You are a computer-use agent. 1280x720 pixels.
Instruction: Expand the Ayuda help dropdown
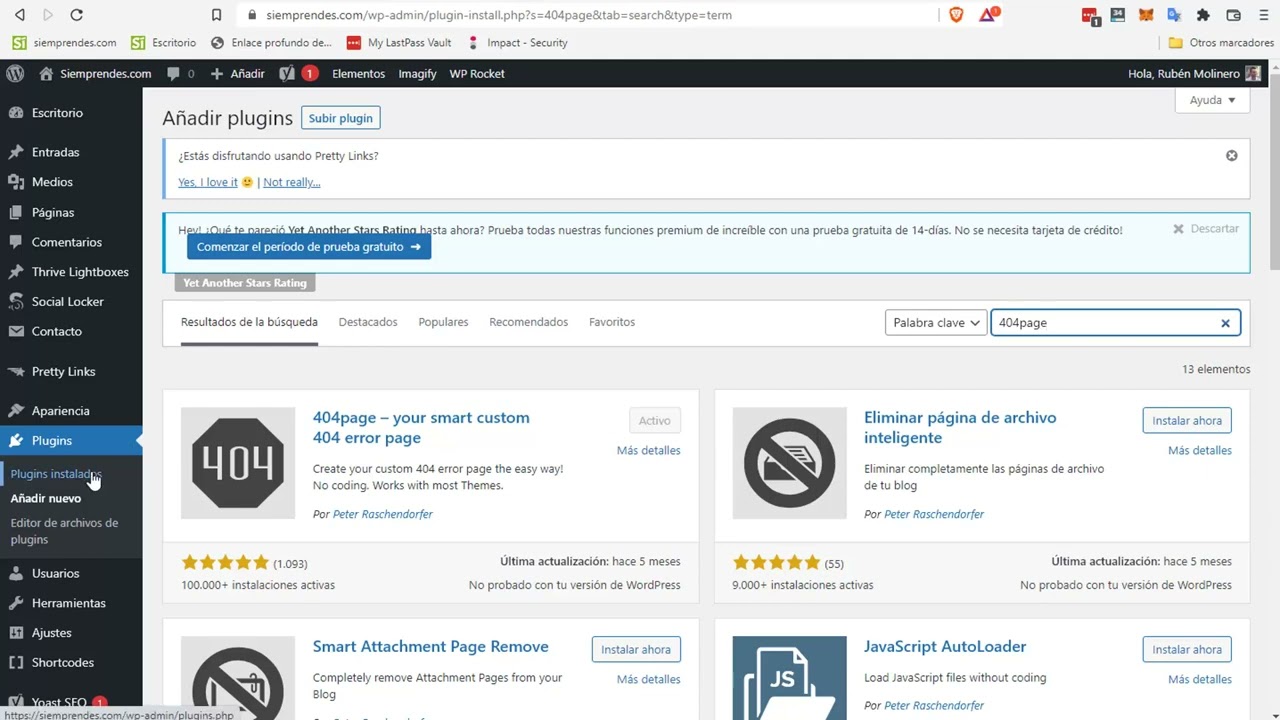[x=1212, y=100]
